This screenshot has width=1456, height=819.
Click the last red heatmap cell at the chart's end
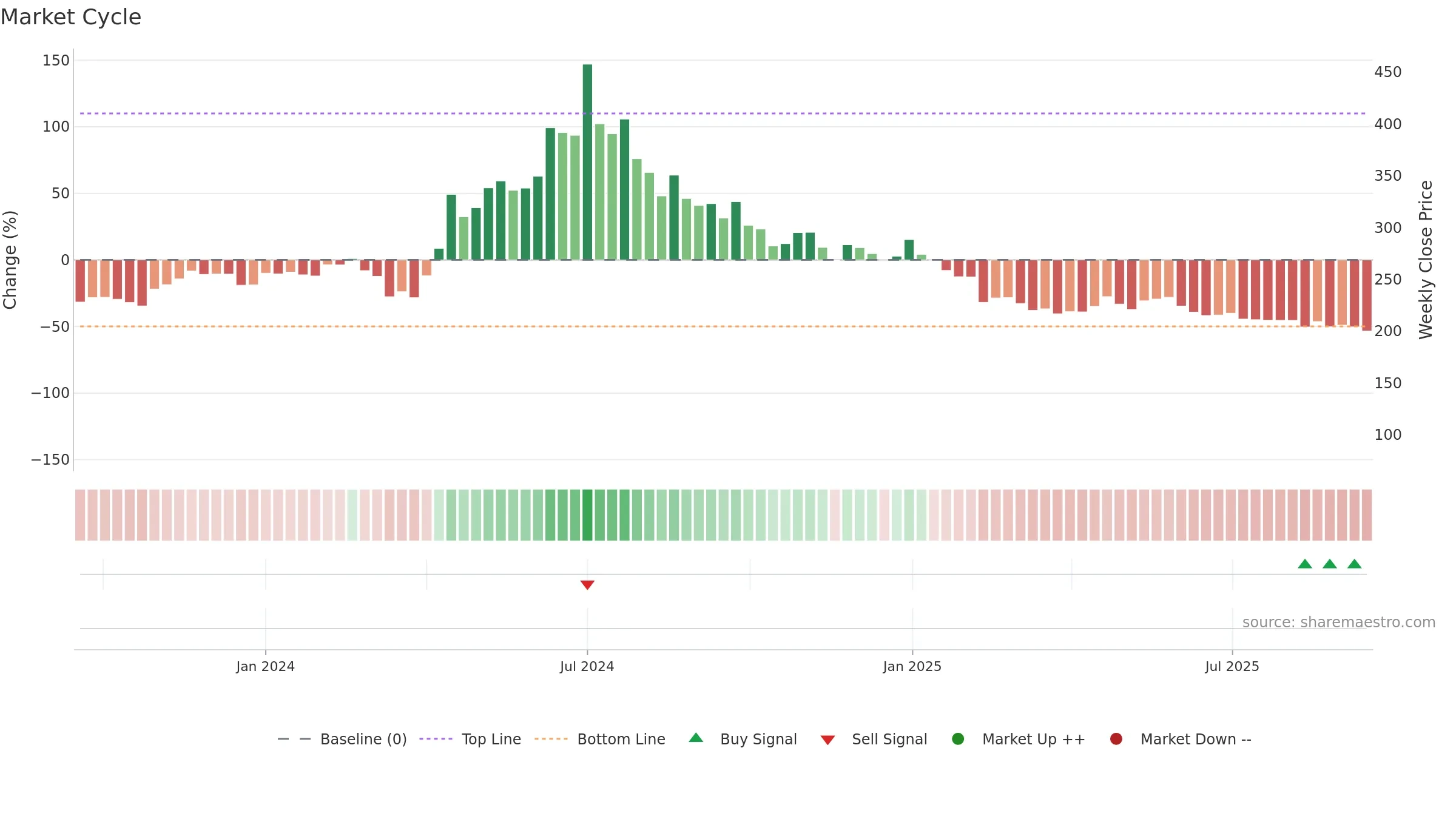coord(1367,515)
